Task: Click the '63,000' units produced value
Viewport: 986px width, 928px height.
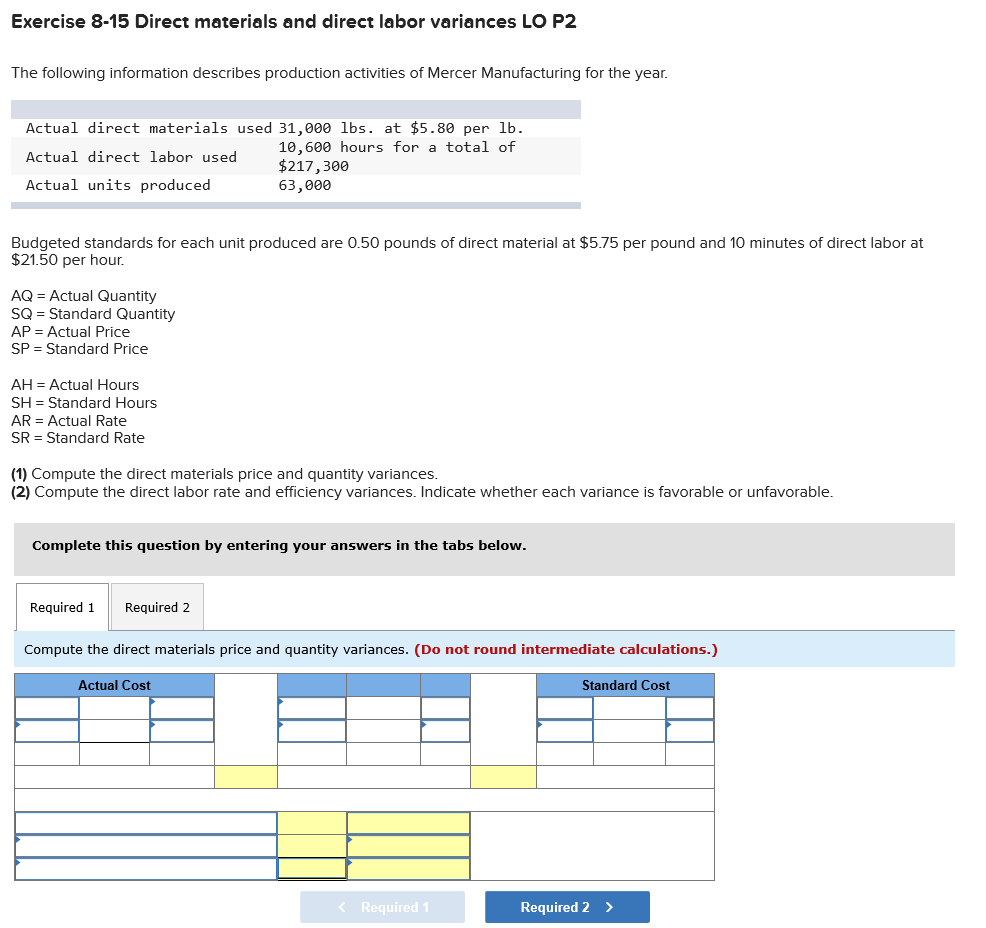Action: click(x=305, y=185)
